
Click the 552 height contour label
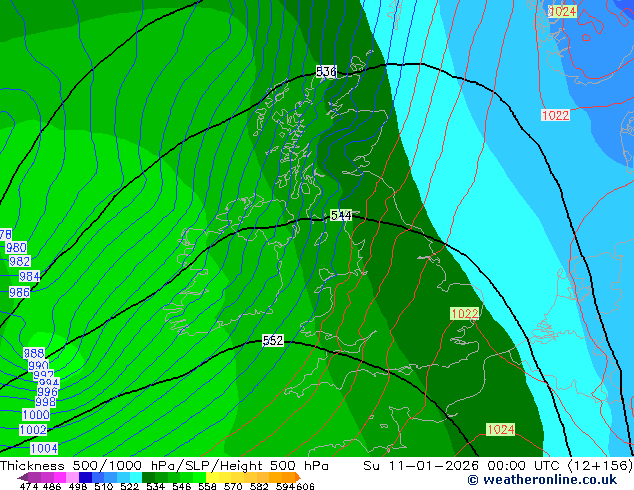click(x=273, y=340)
